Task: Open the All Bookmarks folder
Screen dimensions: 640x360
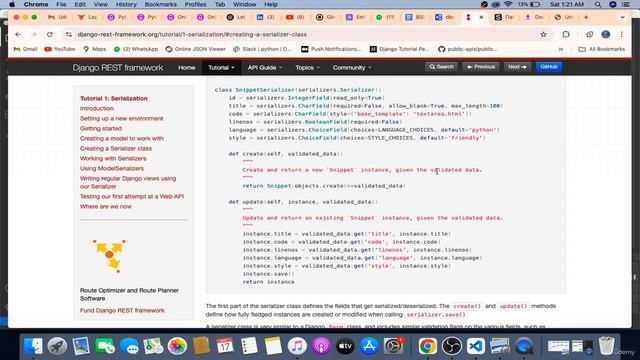Action: click(602, 49)
